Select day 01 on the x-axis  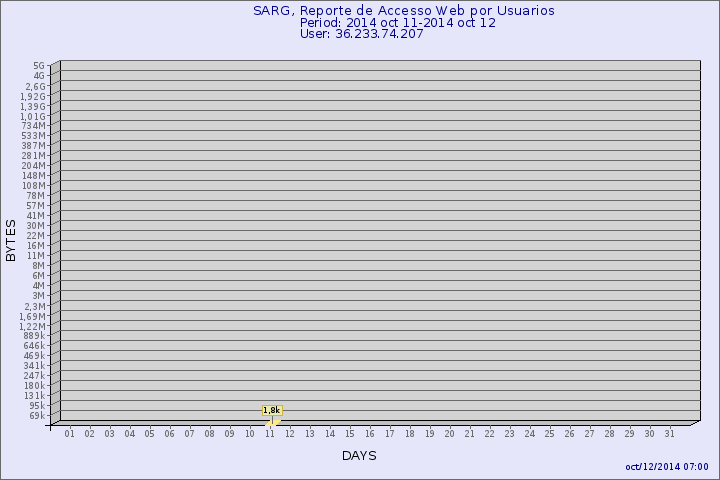[70, 434]
